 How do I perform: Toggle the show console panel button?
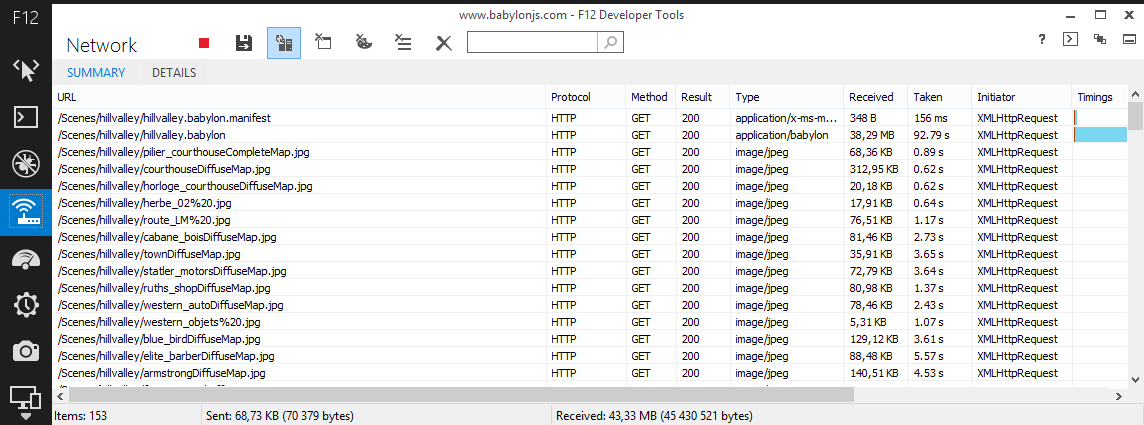pyautogui.click(x=1070, y=40)
